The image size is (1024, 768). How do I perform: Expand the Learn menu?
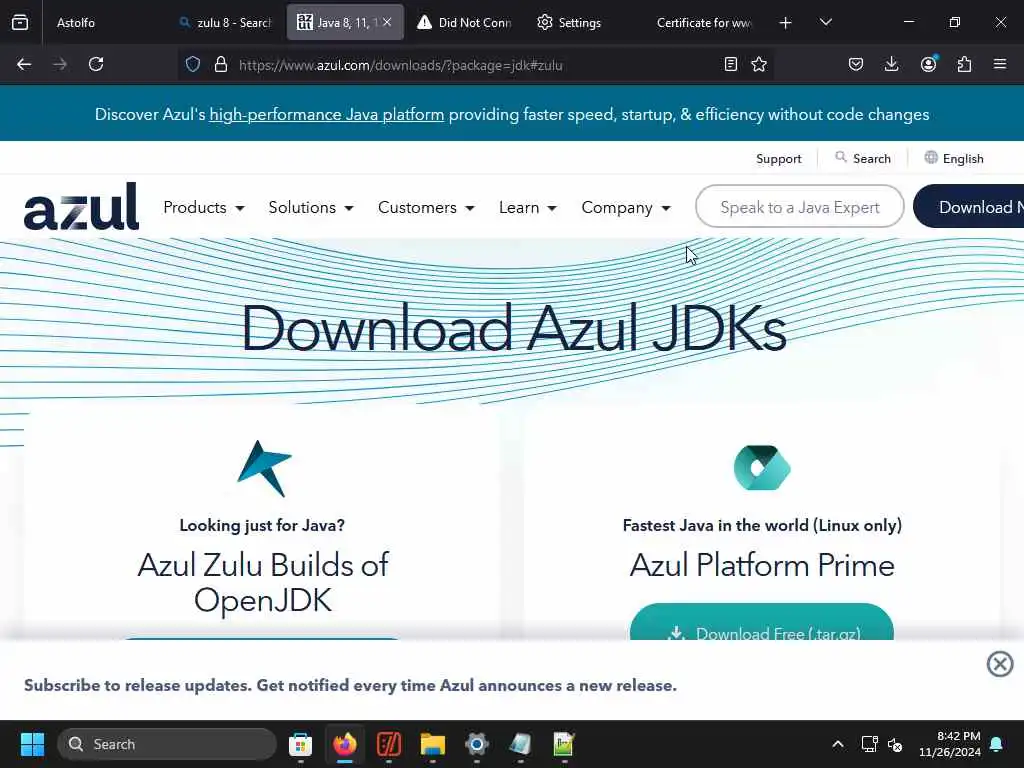[528, 208]
